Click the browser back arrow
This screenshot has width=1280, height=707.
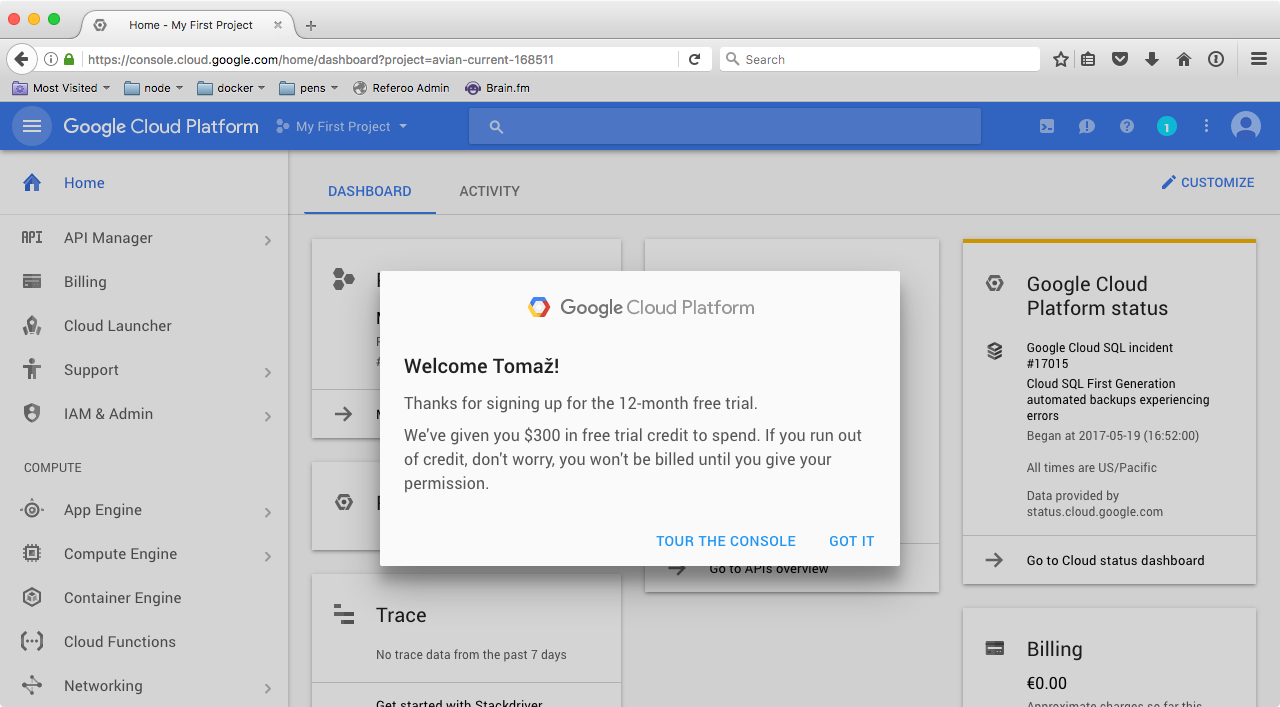pos(21,59)
